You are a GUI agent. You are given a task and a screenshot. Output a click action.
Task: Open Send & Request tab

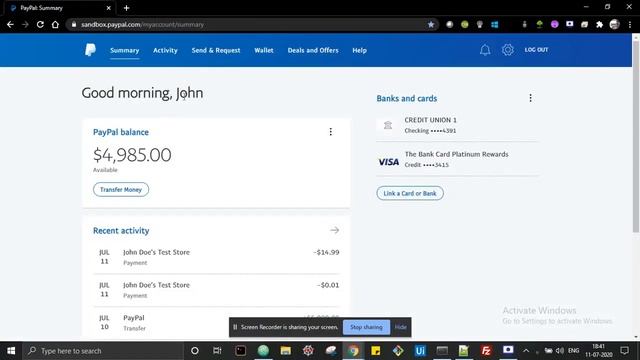point(216,50)
